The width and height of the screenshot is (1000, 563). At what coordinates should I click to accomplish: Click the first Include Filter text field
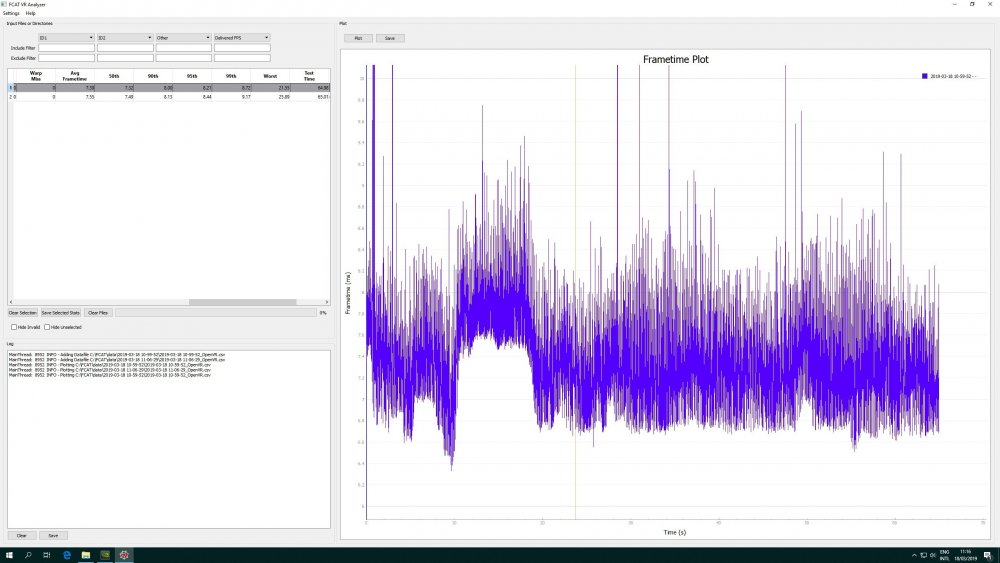click(x=66, y=48)
